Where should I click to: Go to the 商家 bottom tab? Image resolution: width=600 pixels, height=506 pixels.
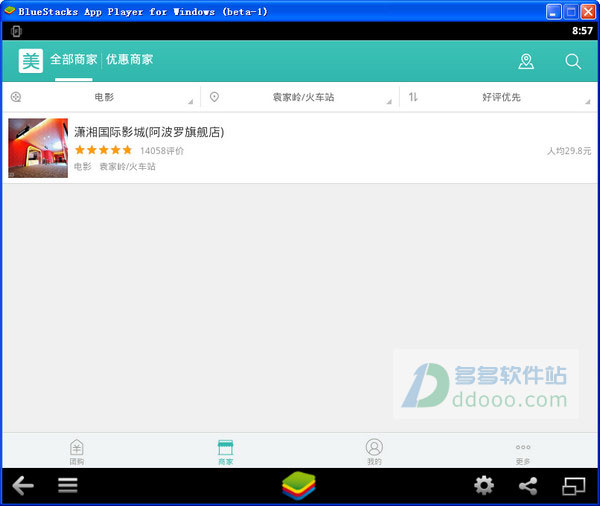pos(225,452)
